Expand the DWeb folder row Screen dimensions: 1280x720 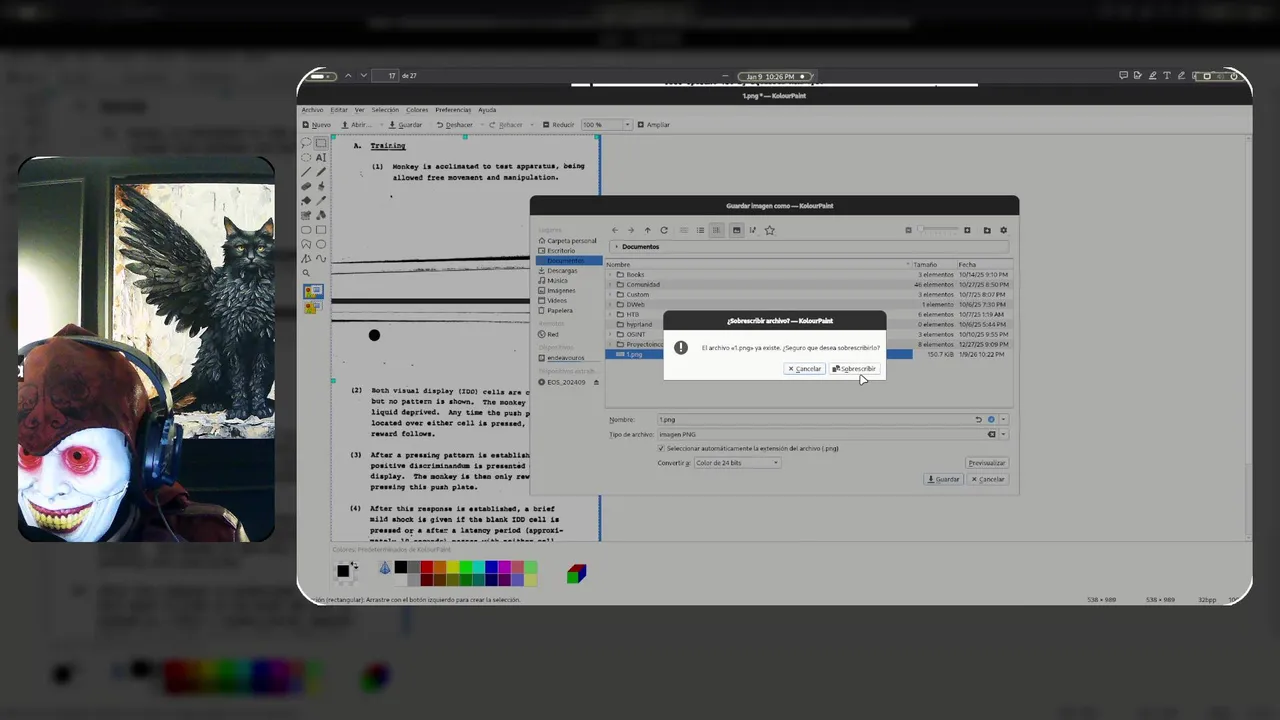click(x=610, y=304)
